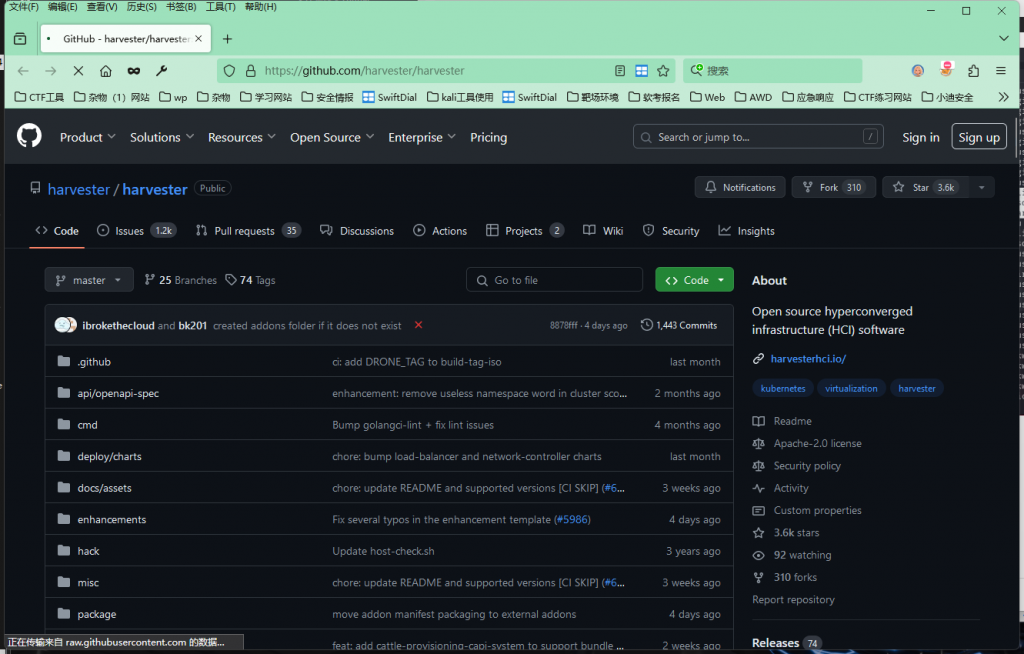This screenshot has width=1024, height=654.
Task: Go to the Firefox home page icon
Action: [x=106, y=71]
